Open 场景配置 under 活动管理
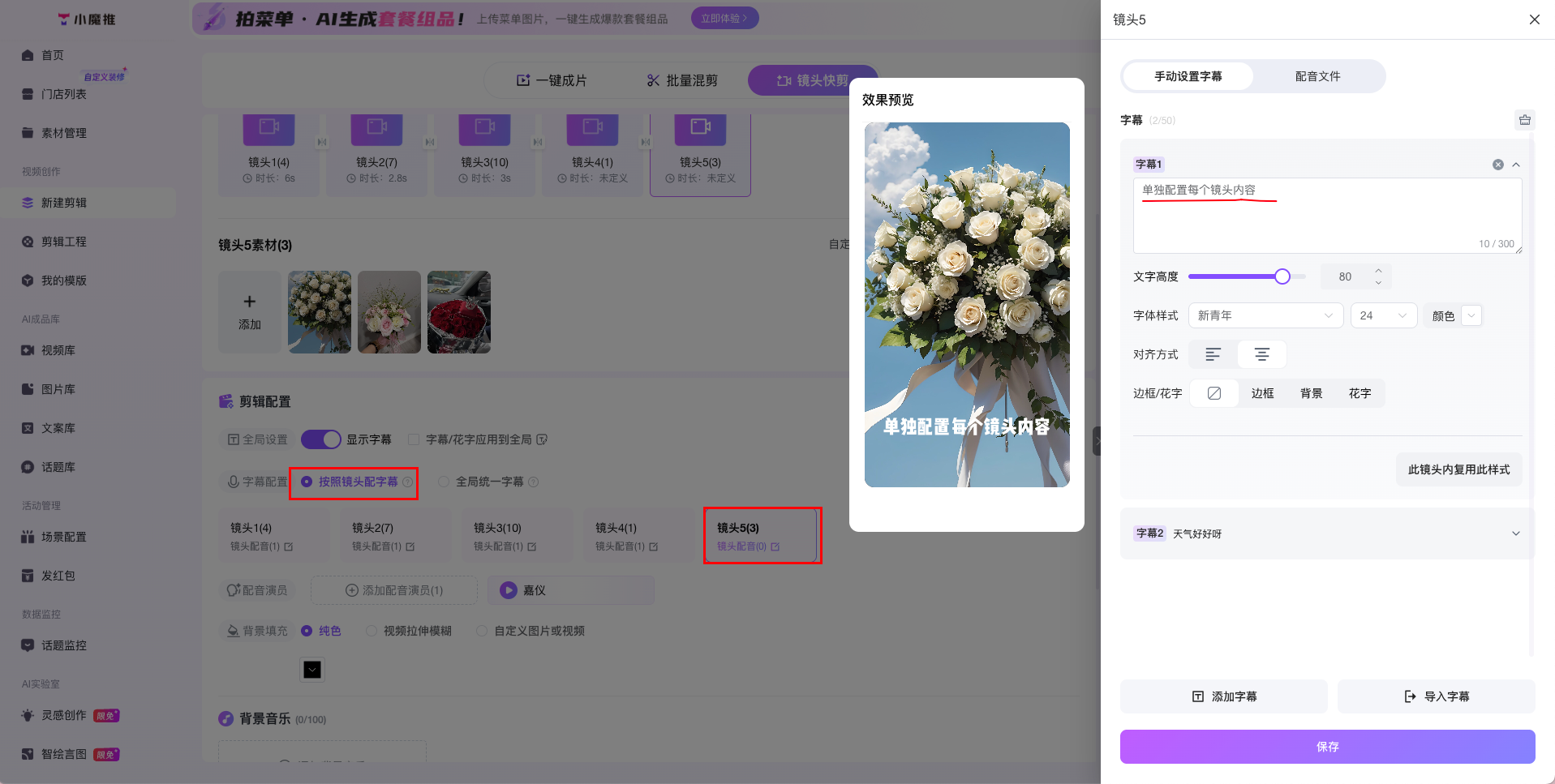The height and width of the screenshot is (784, 1555). click(x=62, y=536)
